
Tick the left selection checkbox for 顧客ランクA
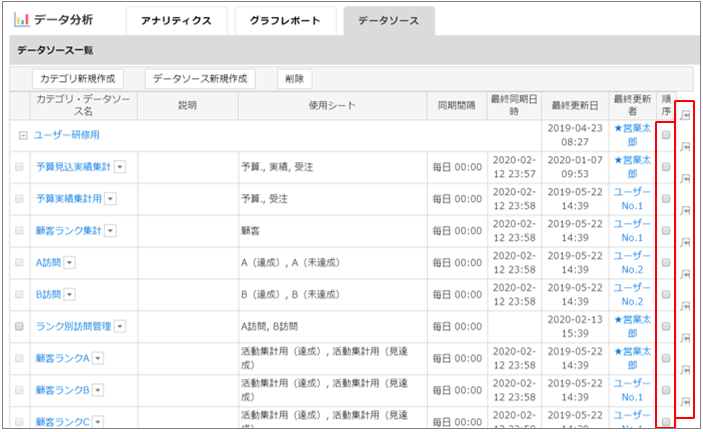[19, 358]
